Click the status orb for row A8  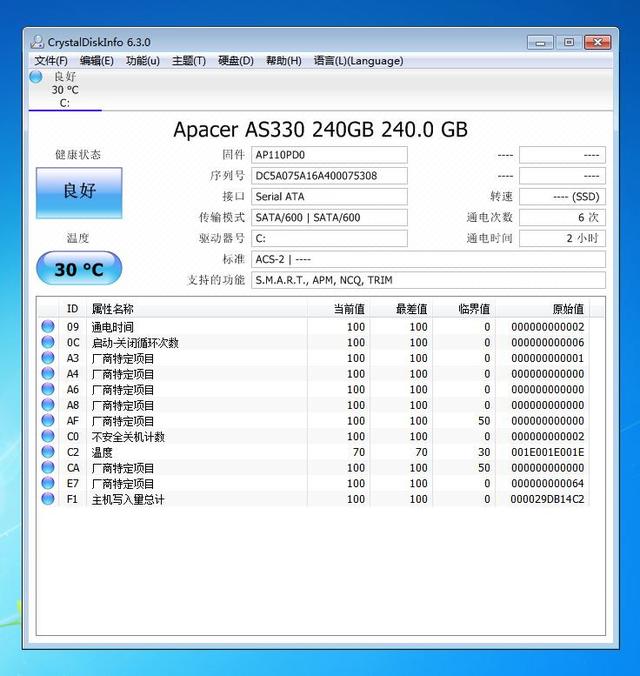click(48, 404)
